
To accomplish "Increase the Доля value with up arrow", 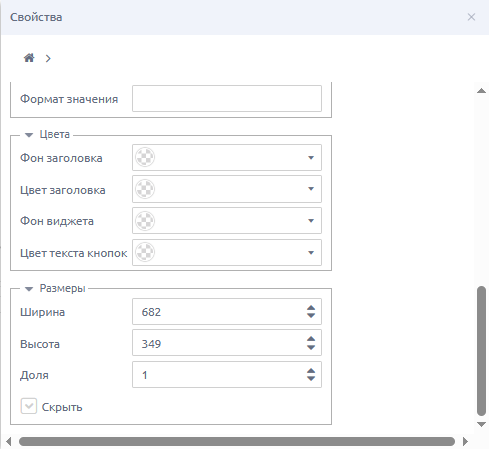I will point(311,371).
